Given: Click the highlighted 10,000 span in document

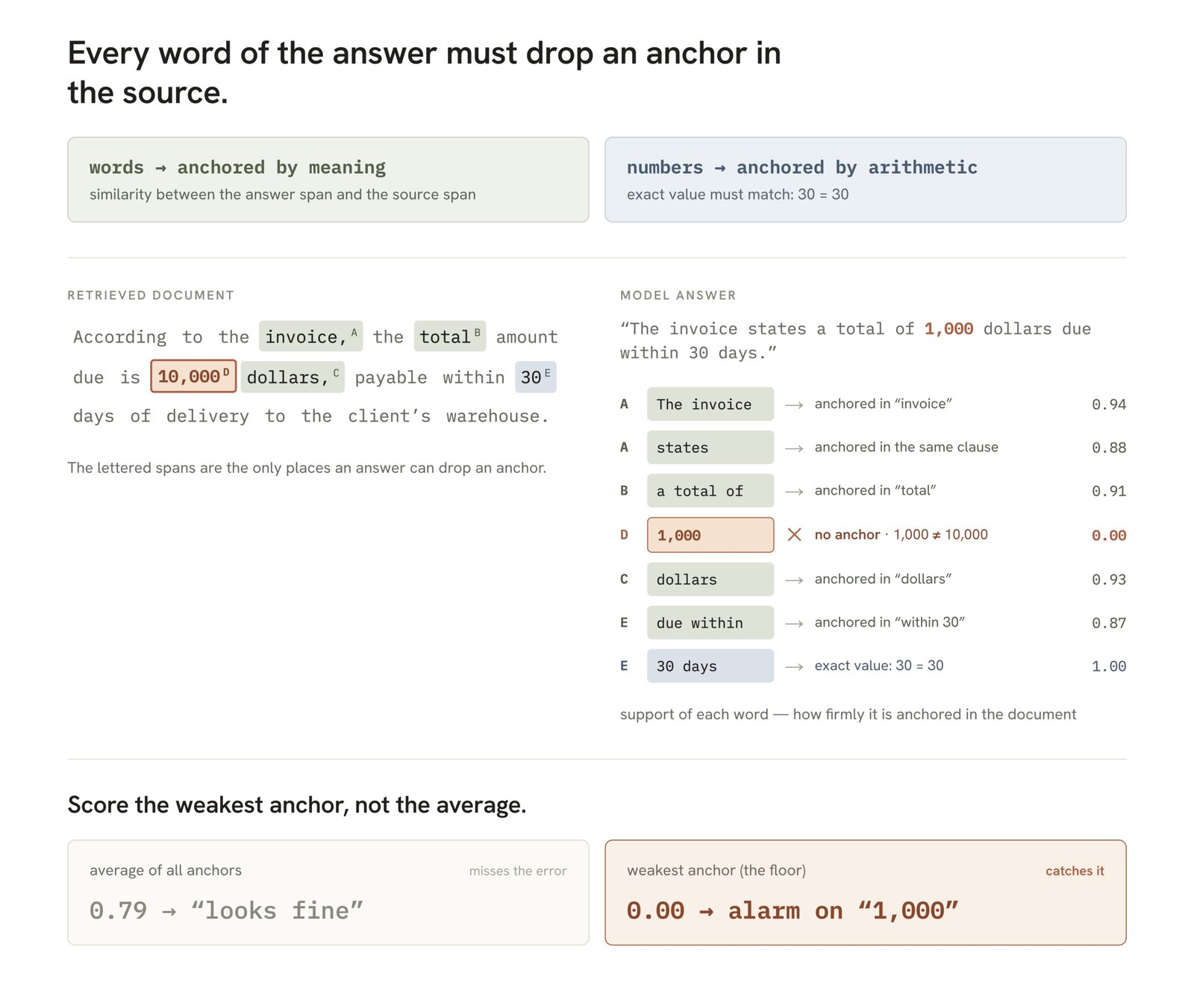Looking at the screenshot, I should [193, 376].
